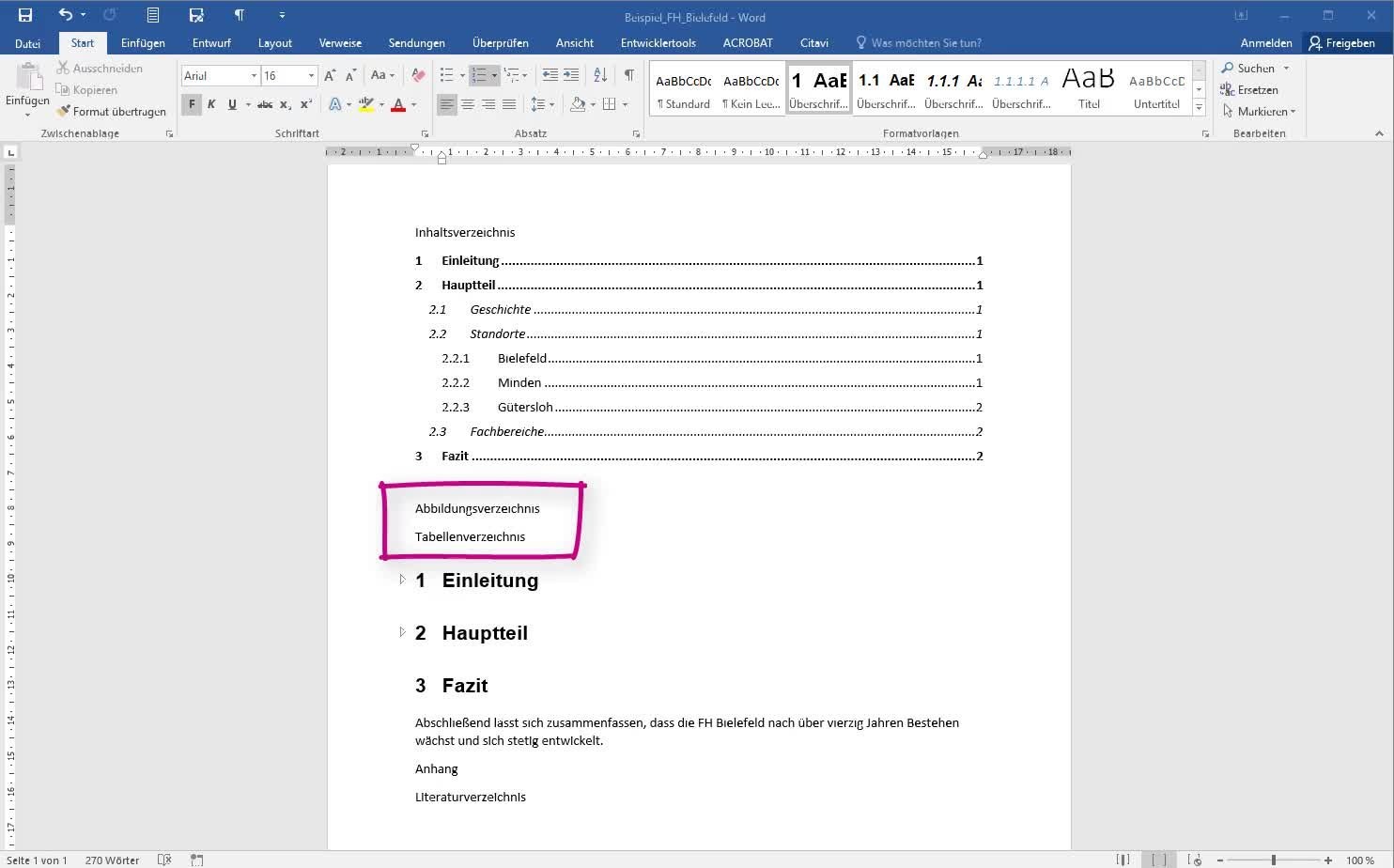Switch to the Verweise ribbon tab
The height and width of the screenshot is (868, 1394).
(340, 43)
